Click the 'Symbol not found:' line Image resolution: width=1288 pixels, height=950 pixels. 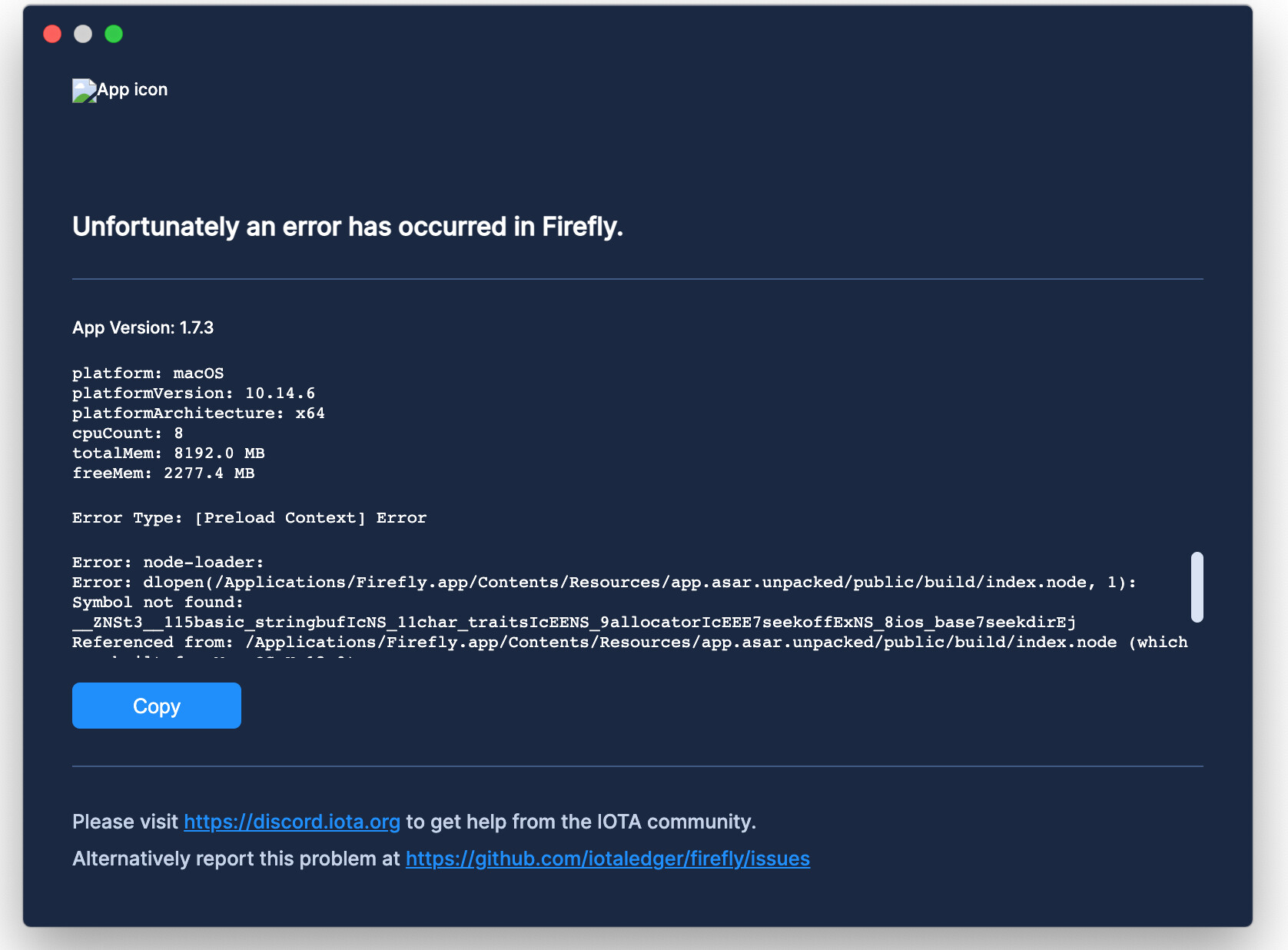tap(158, 603)
